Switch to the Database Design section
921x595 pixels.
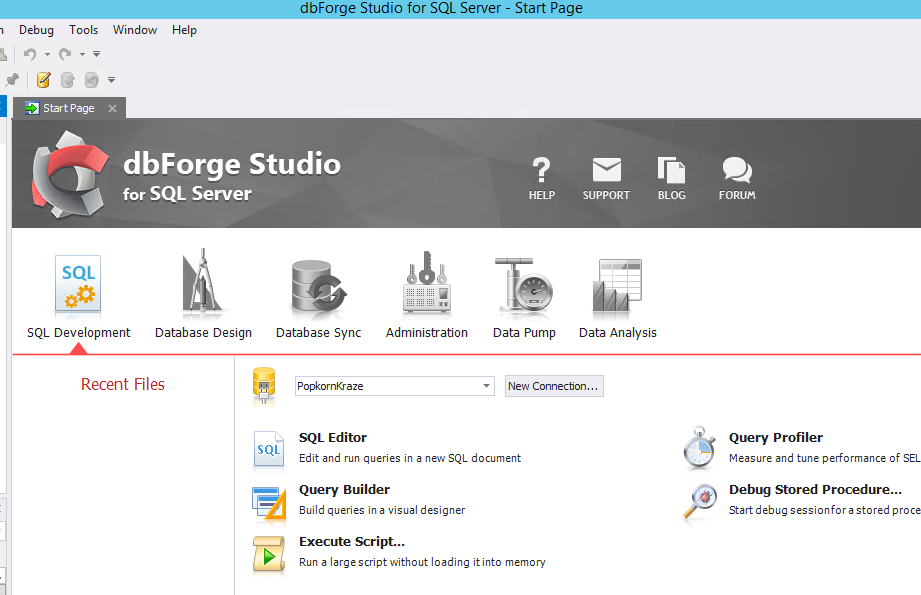tap(203, 296)
